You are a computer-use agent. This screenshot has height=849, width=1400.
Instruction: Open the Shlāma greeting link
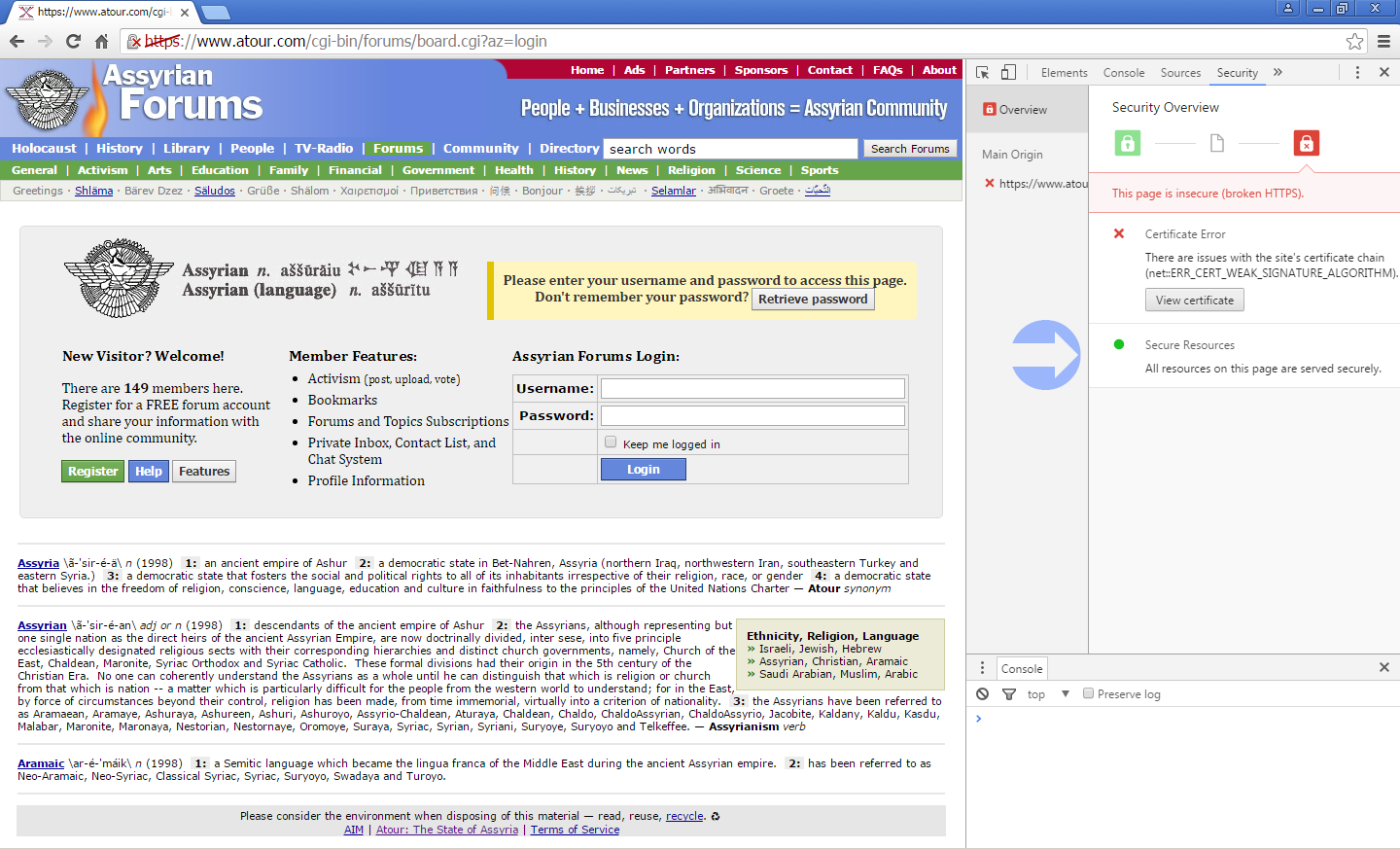tap(93, 191)
